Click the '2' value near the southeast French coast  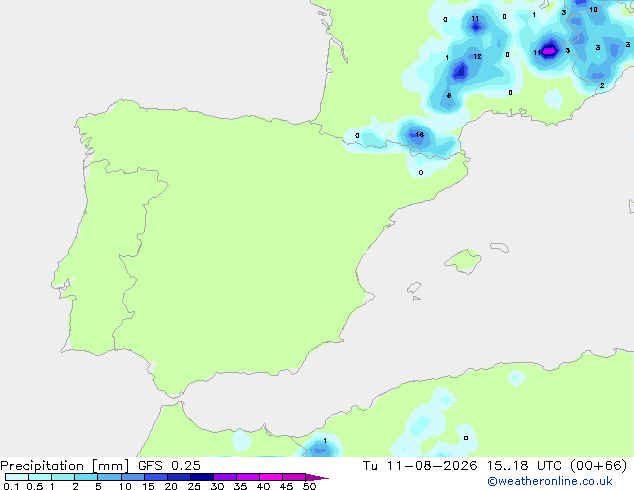pyautogui.click(x=602, y=85)
